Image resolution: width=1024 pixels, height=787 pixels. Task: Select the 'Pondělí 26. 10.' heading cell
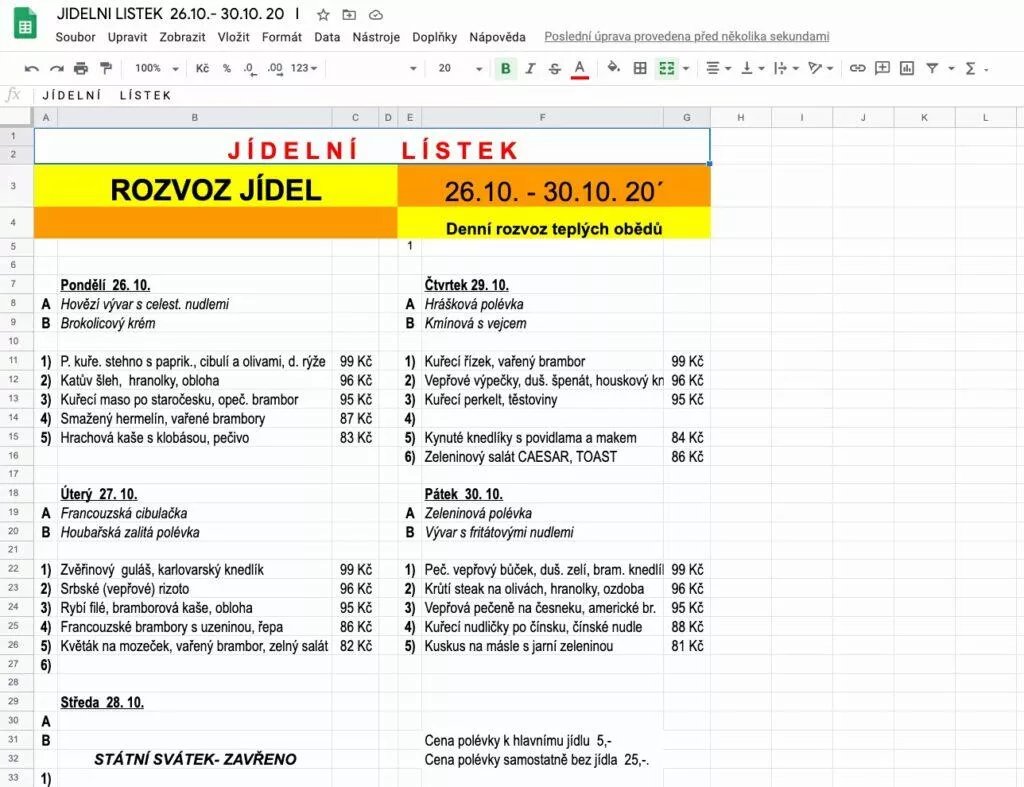[195, 285]
